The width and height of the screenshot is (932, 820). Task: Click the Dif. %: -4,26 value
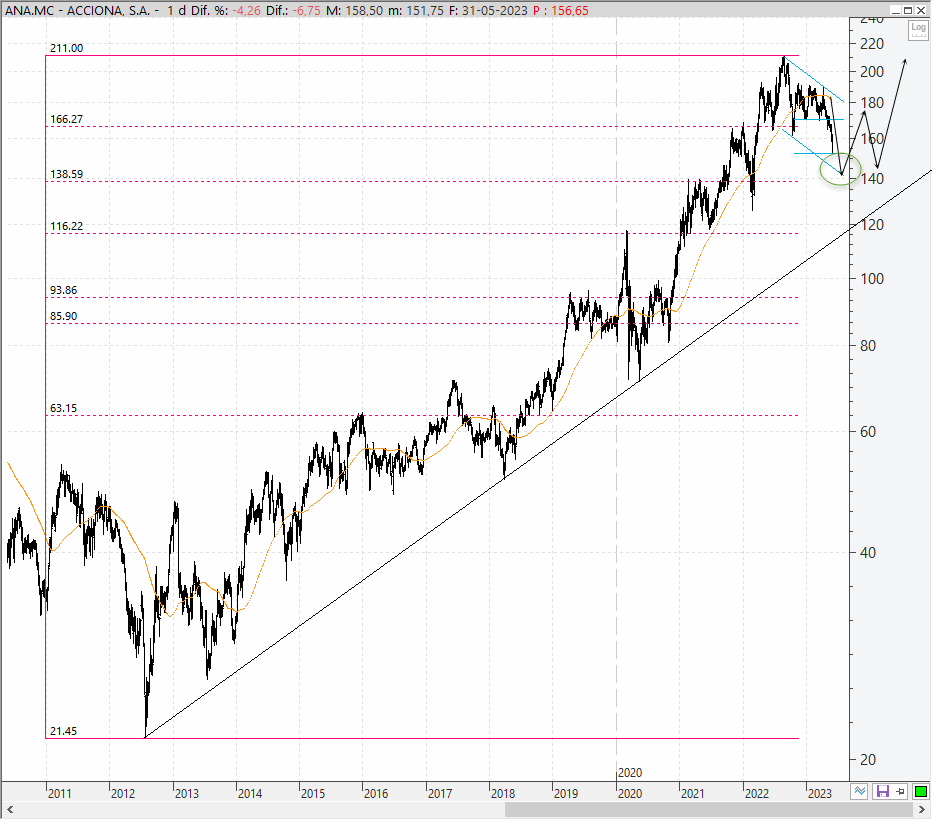click(x=225, y=11)
